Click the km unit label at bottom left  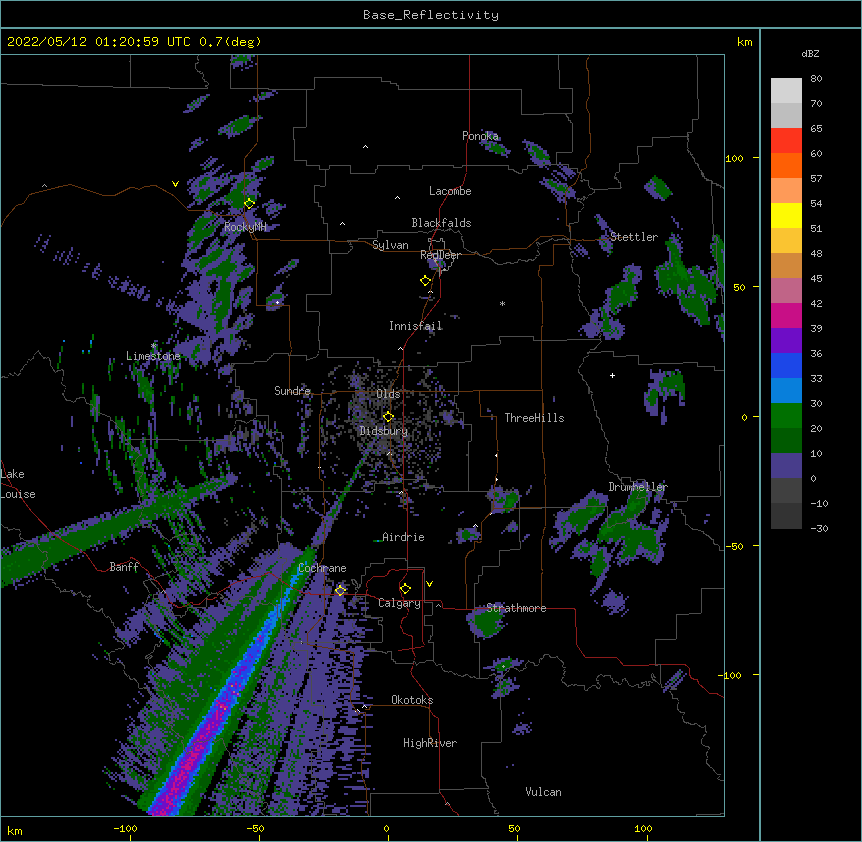(15, 831)
